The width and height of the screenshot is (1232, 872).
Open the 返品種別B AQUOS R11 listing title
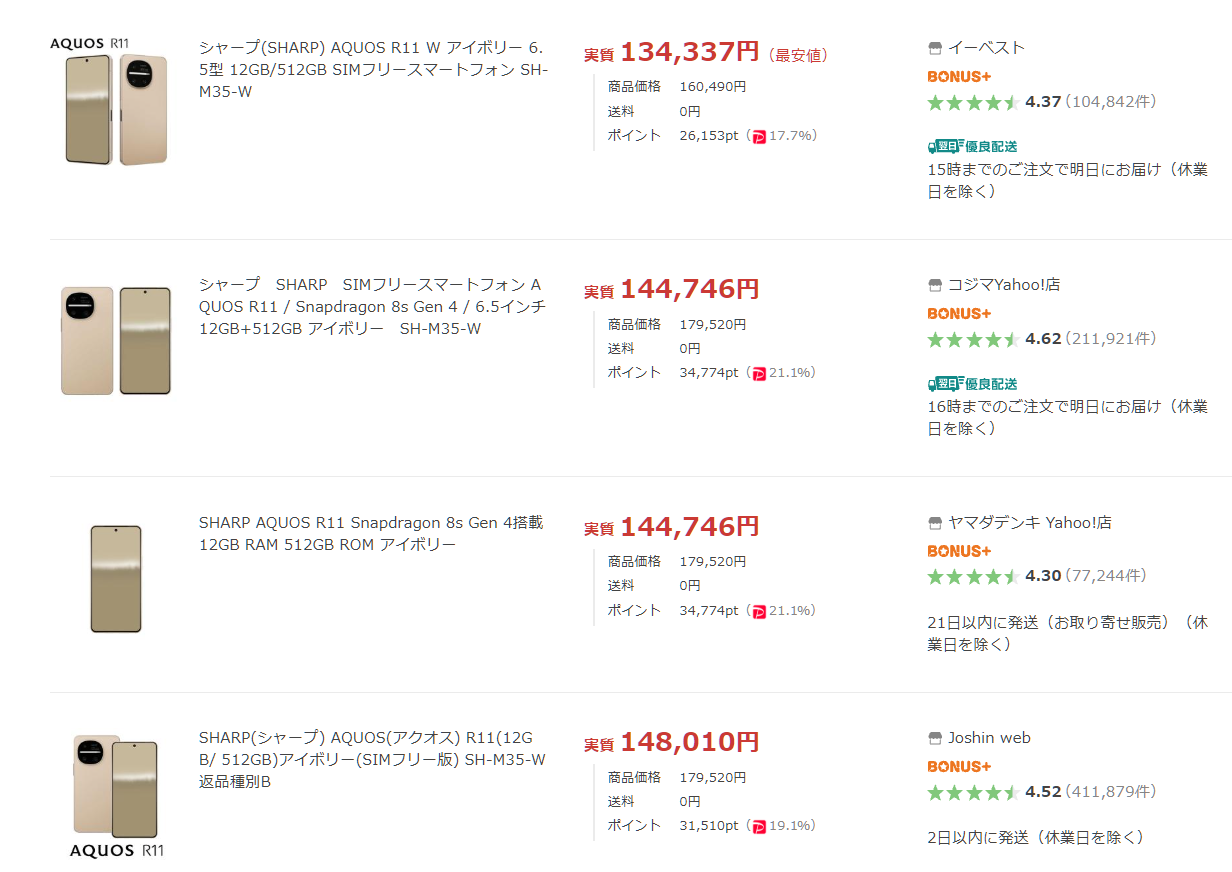[372, 760]
